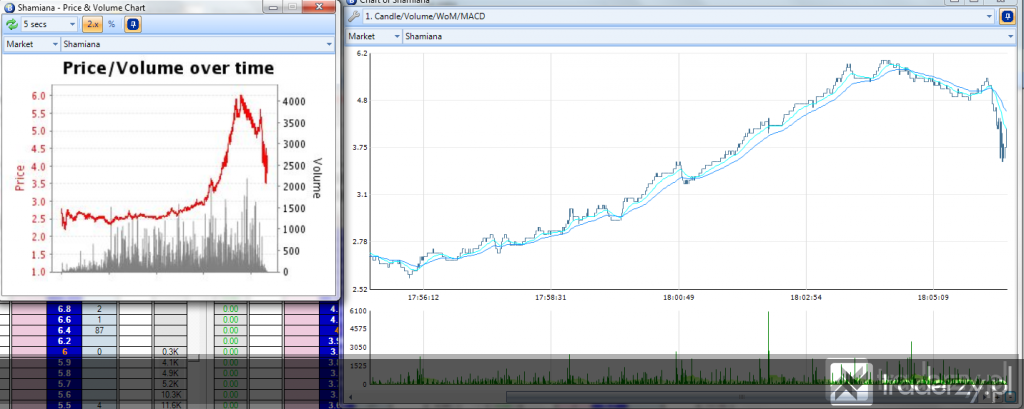The height and width of the screenshot is (409, 1024).
Task: Toggle the % percent button
Action: 112,24
